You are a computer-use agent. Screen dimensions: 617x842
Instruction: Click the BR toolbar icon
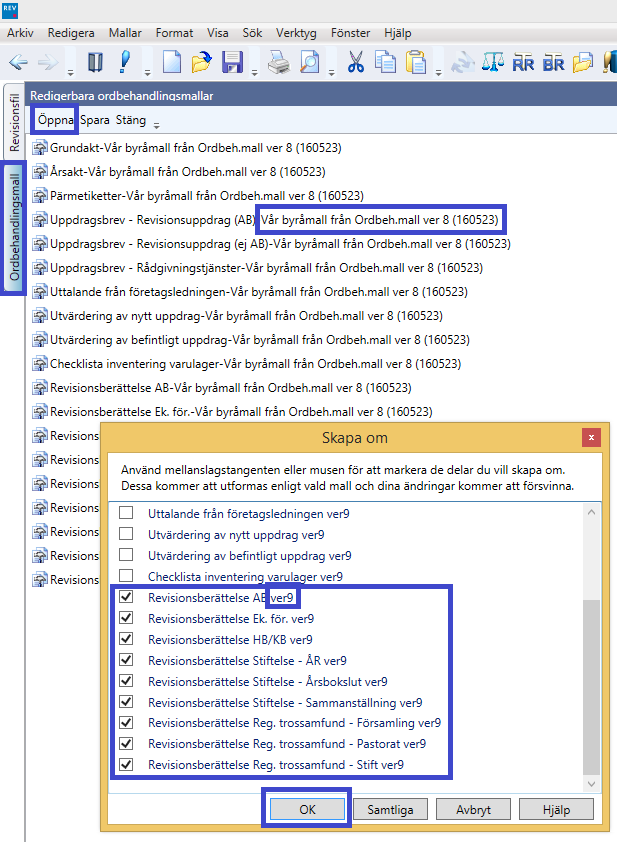555,63
